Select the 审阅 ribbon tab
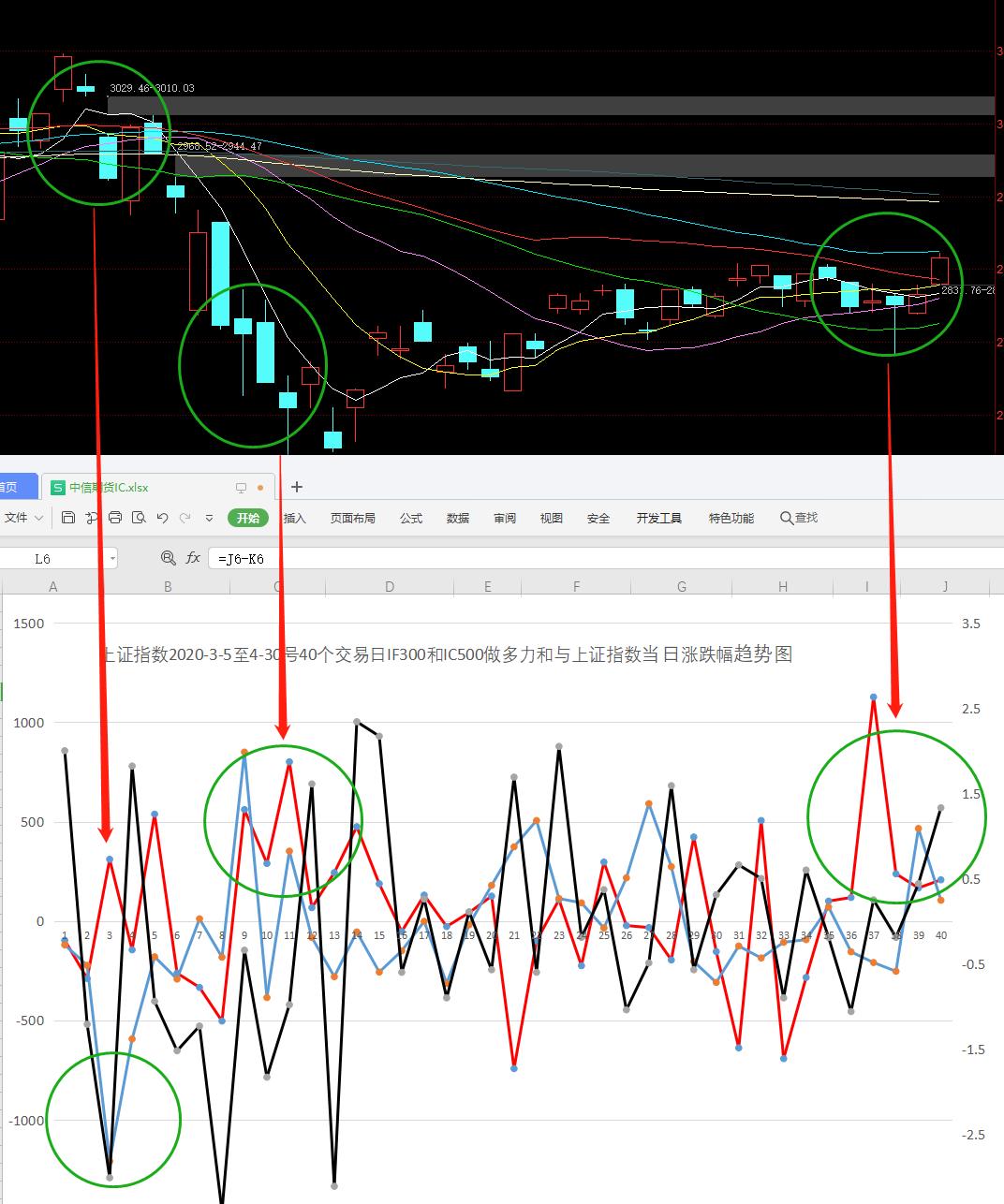The height and width of the screenshot is (1204, 1004). (x=505, y=518)
